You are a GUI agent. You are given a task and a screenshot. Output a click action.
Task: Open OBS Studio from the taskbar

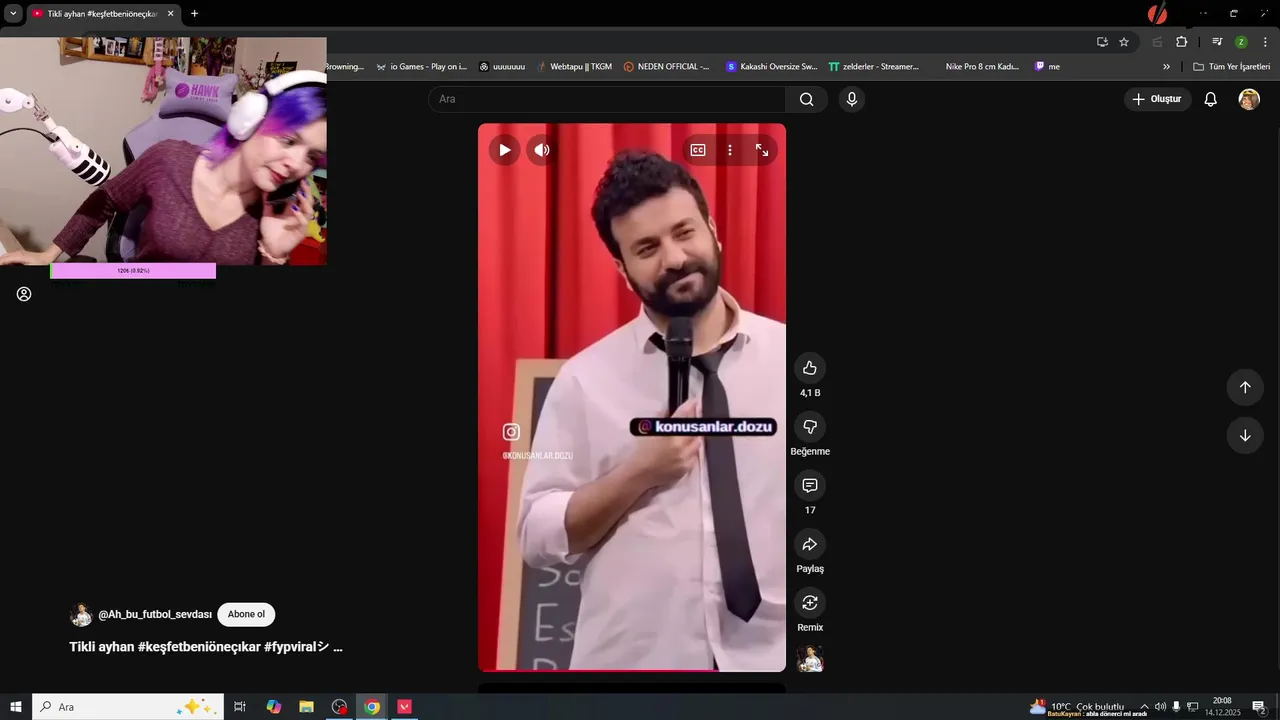339,707
